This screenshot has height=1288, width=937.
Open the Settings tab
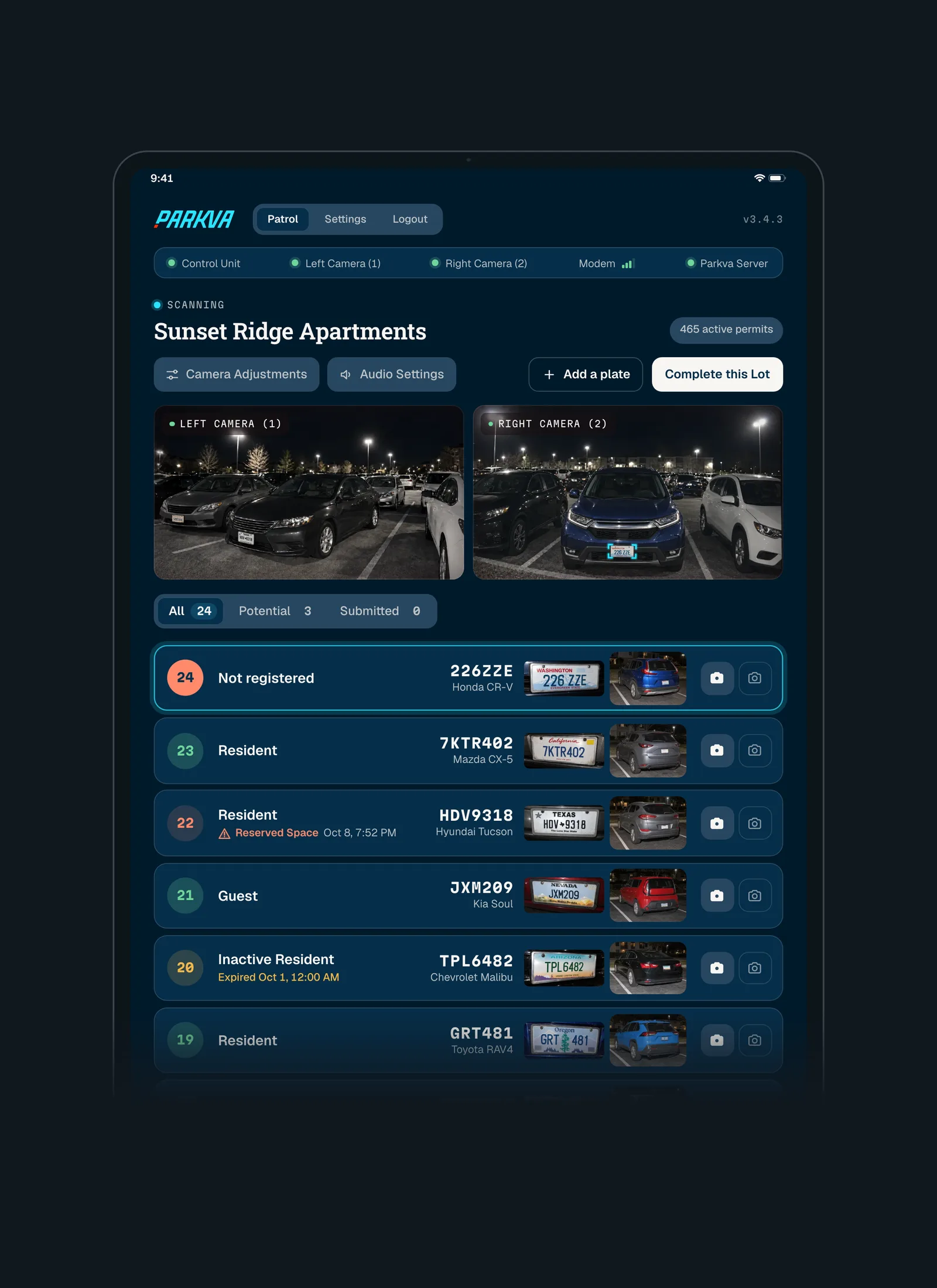coord(346,219)
